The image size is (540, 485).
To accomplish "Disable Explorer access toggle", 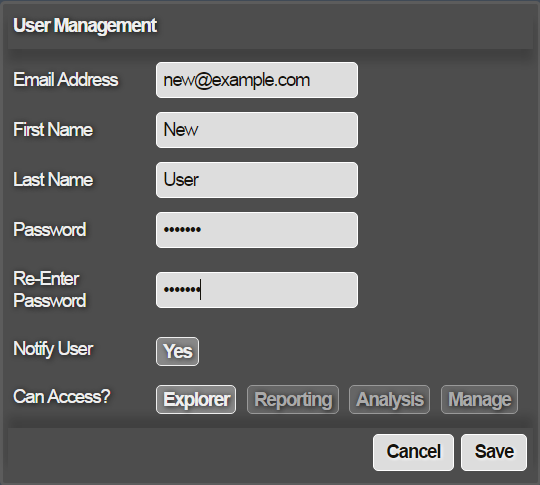I will coord(196,400).
